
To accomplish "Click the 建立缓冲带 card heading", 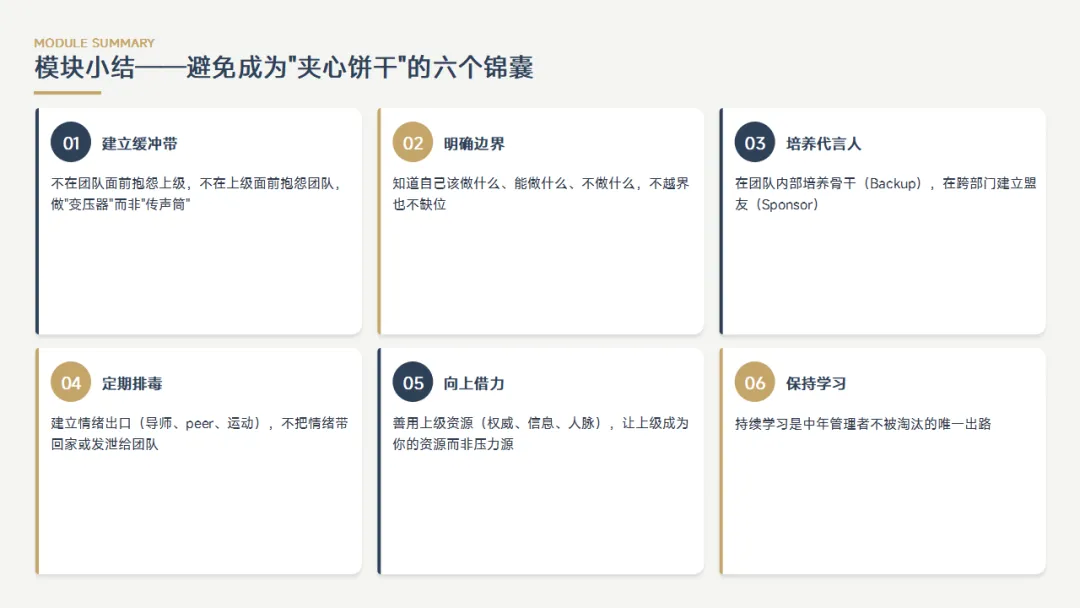I will (140, 143).
